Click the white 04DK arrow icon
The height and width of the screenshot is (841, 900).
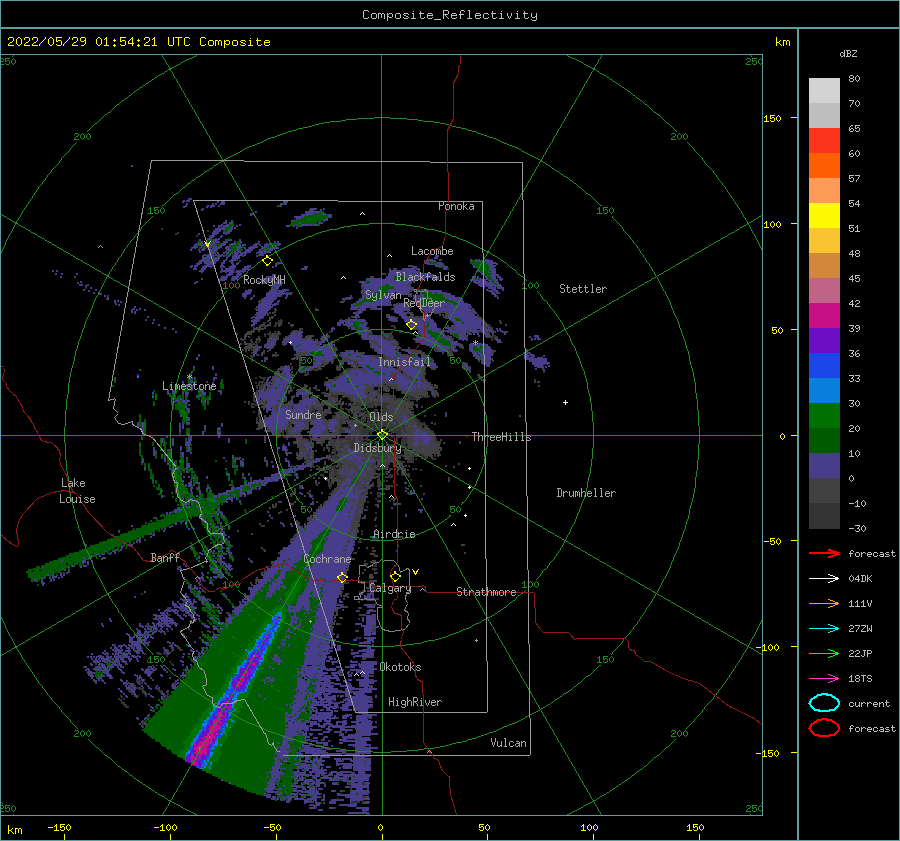click(824, 579)
